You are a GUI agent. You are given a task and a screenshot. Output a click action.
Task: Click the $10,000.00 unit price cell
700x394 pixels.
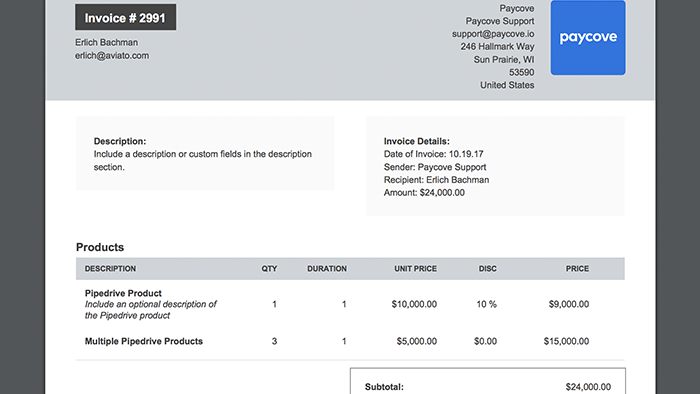point(414,304)
